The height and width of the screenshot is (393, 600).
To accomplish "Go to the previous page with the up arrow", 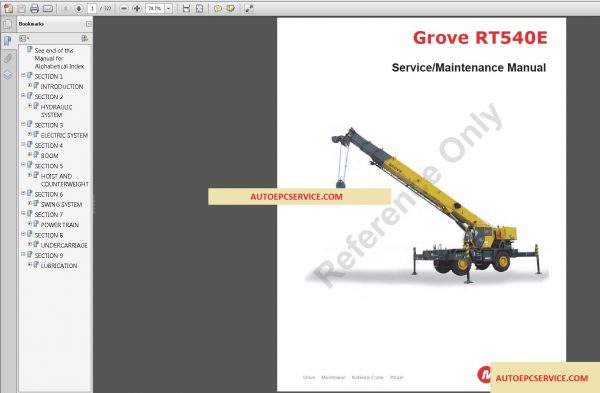I will pyautogui.click(x=66, y=8).
